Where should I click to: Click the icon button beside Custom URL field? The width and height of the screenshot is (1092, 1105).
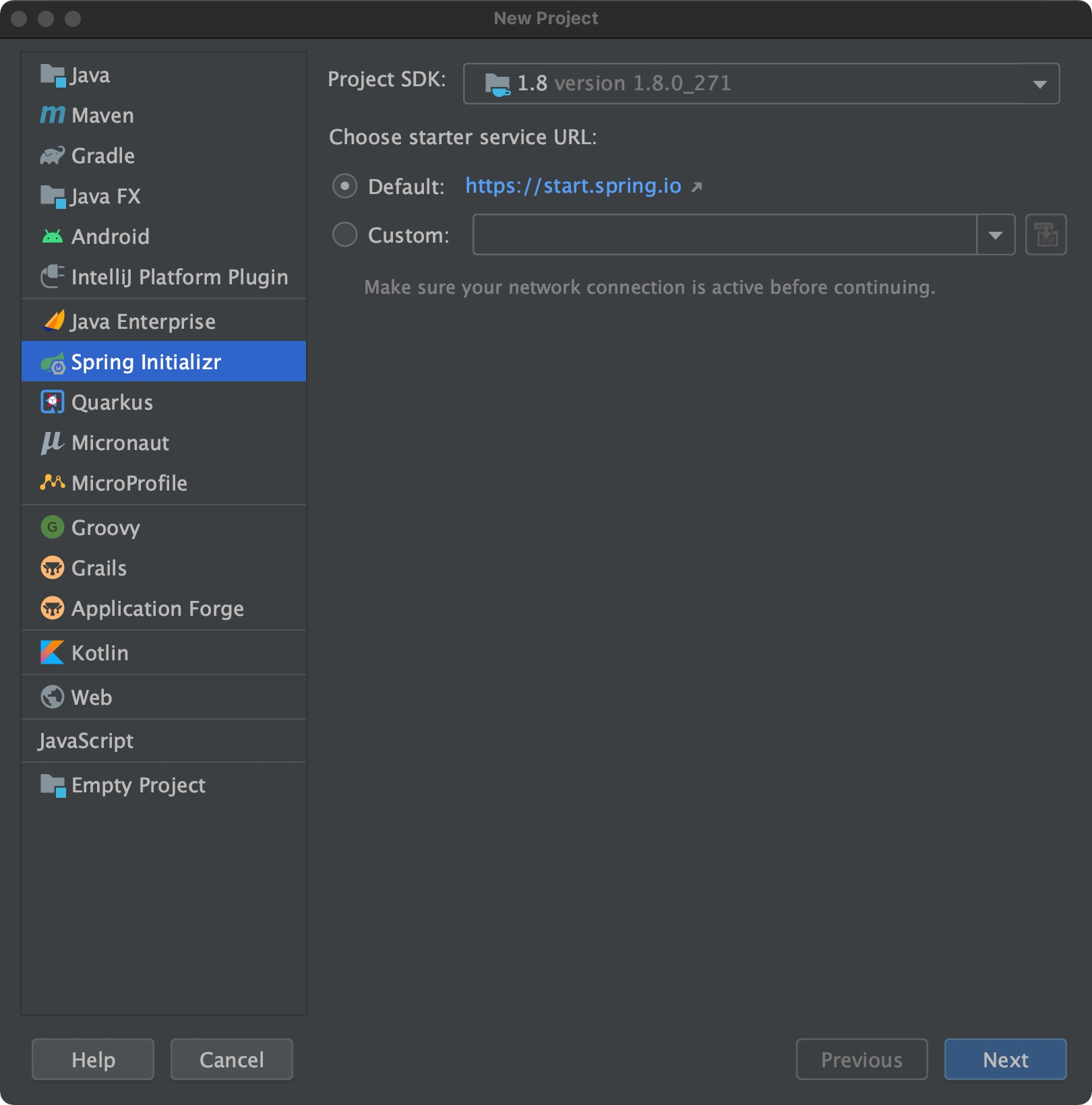click(1045, 234)
